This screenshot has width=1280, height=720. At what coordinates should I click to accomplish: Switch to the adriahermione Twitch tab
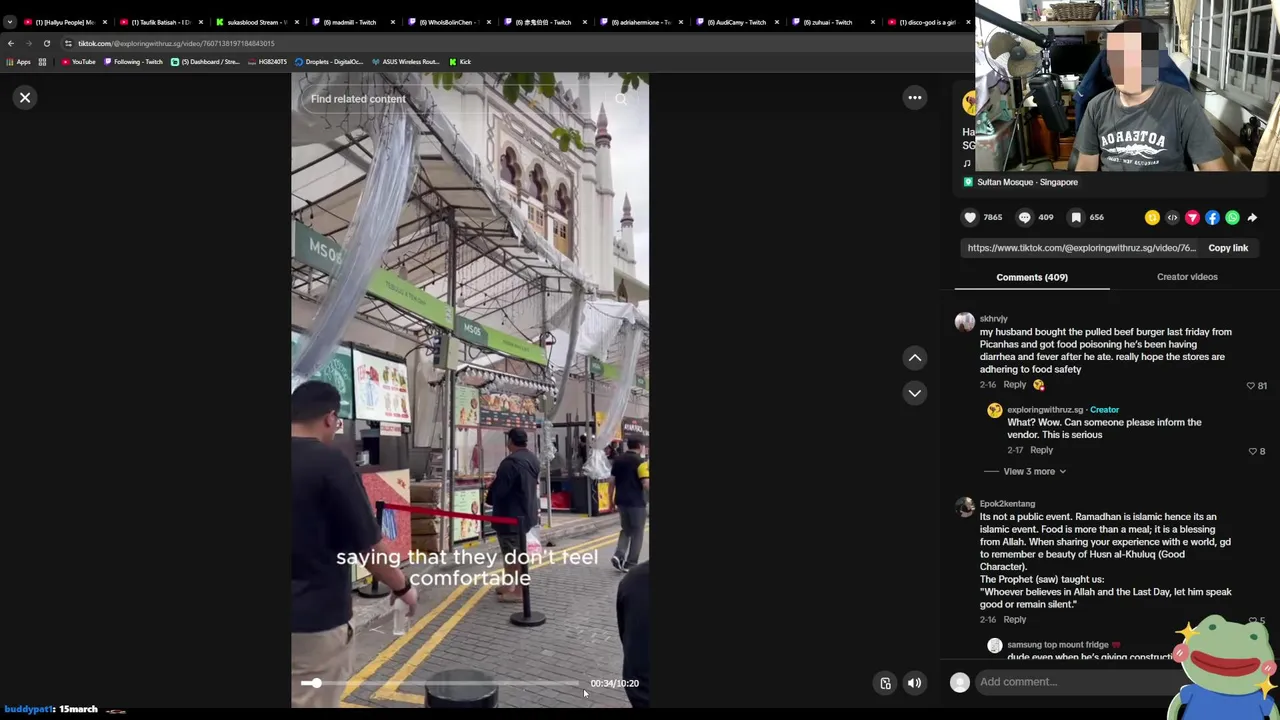tap(640, 22)
